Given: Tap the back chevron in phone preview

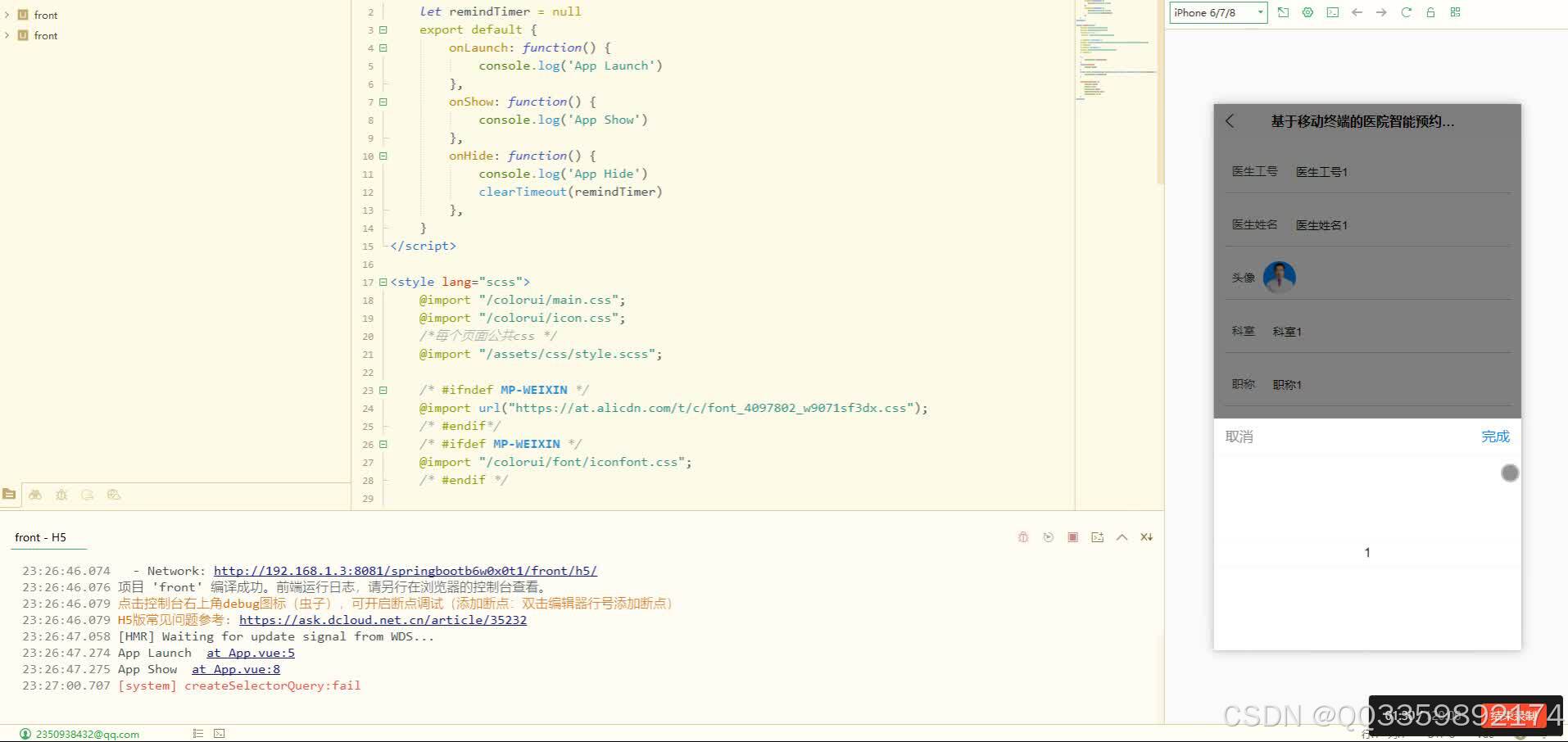Looking at the screenshot, I should 1230,121.
